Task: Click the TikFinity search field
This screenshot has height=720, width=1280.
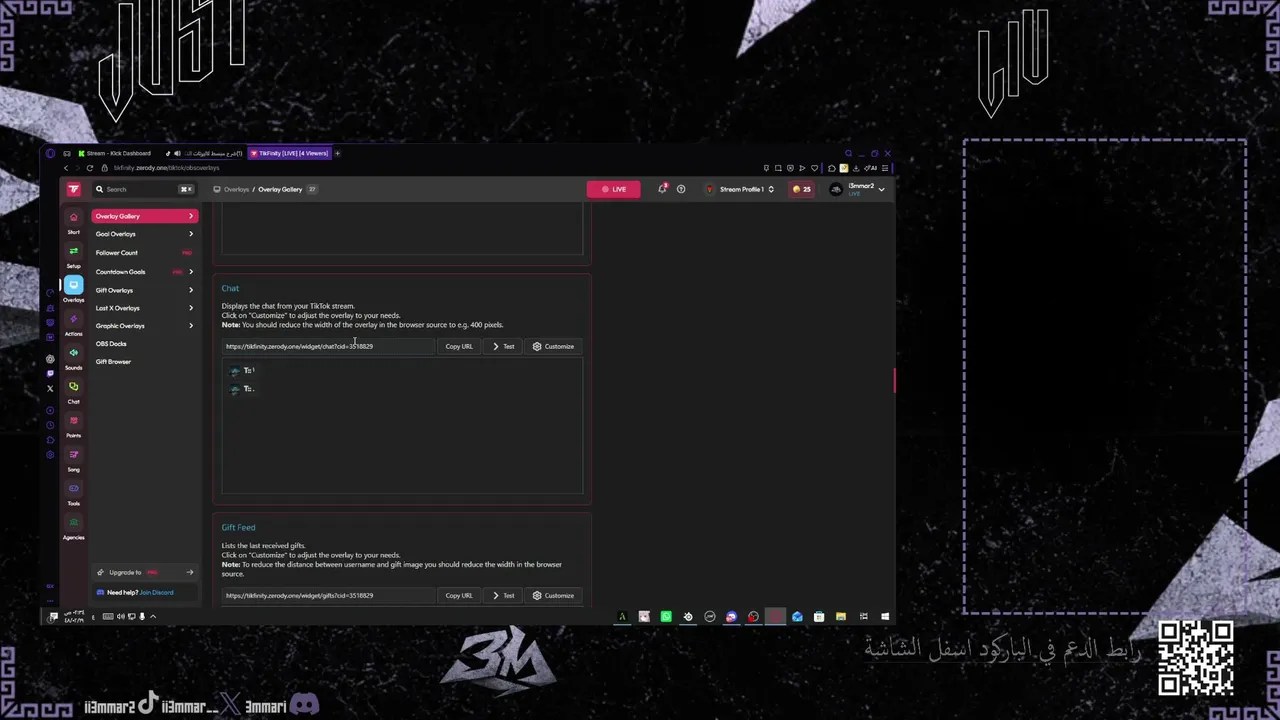Action: point(144,189)
